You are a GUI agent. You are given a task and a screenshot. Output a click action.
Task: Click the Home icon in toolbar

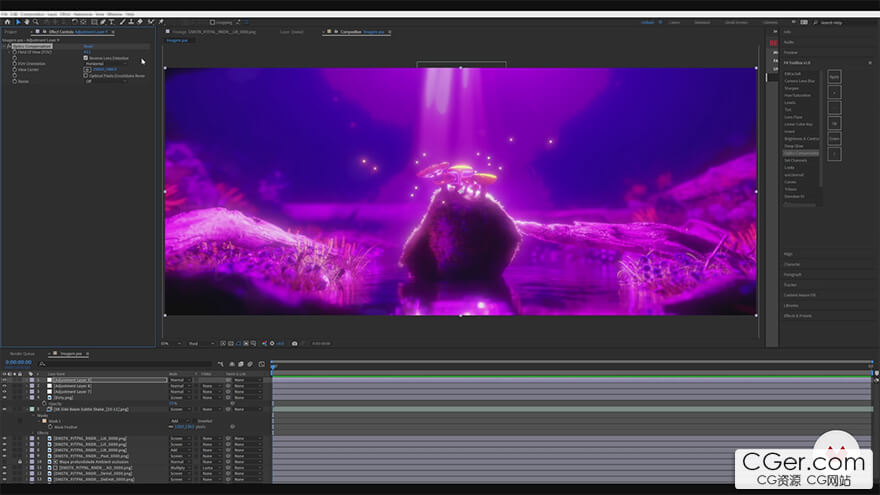click(x=7, y=22)
